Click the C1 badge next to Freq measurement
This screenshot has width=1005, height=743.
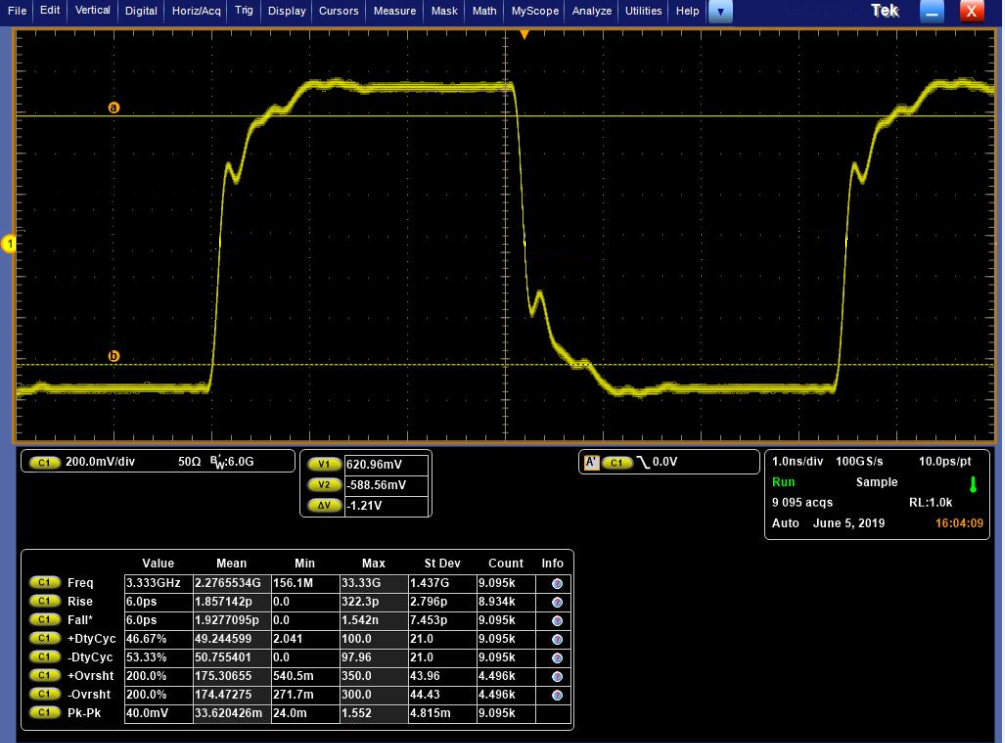point(43,583)
